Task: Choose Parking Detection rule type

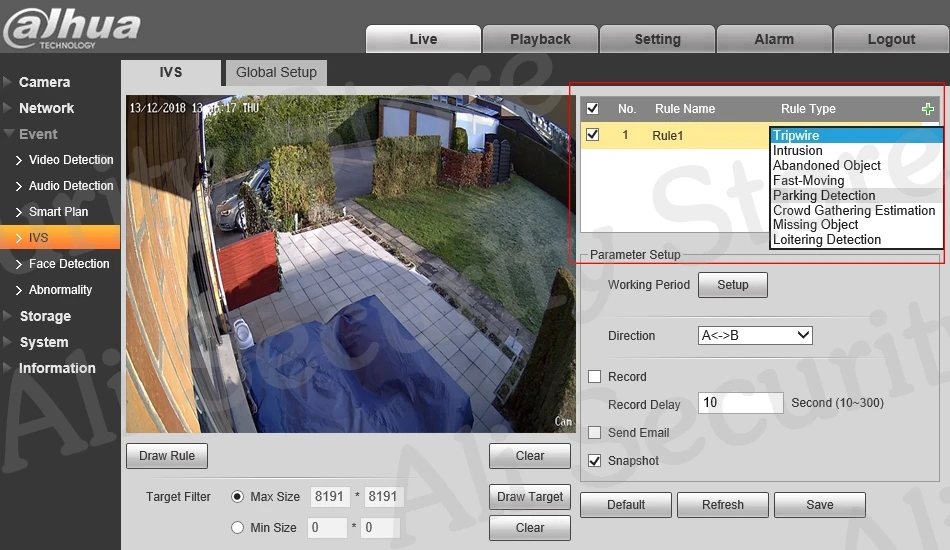Action: pyautogui.click(x=856, y=195)
